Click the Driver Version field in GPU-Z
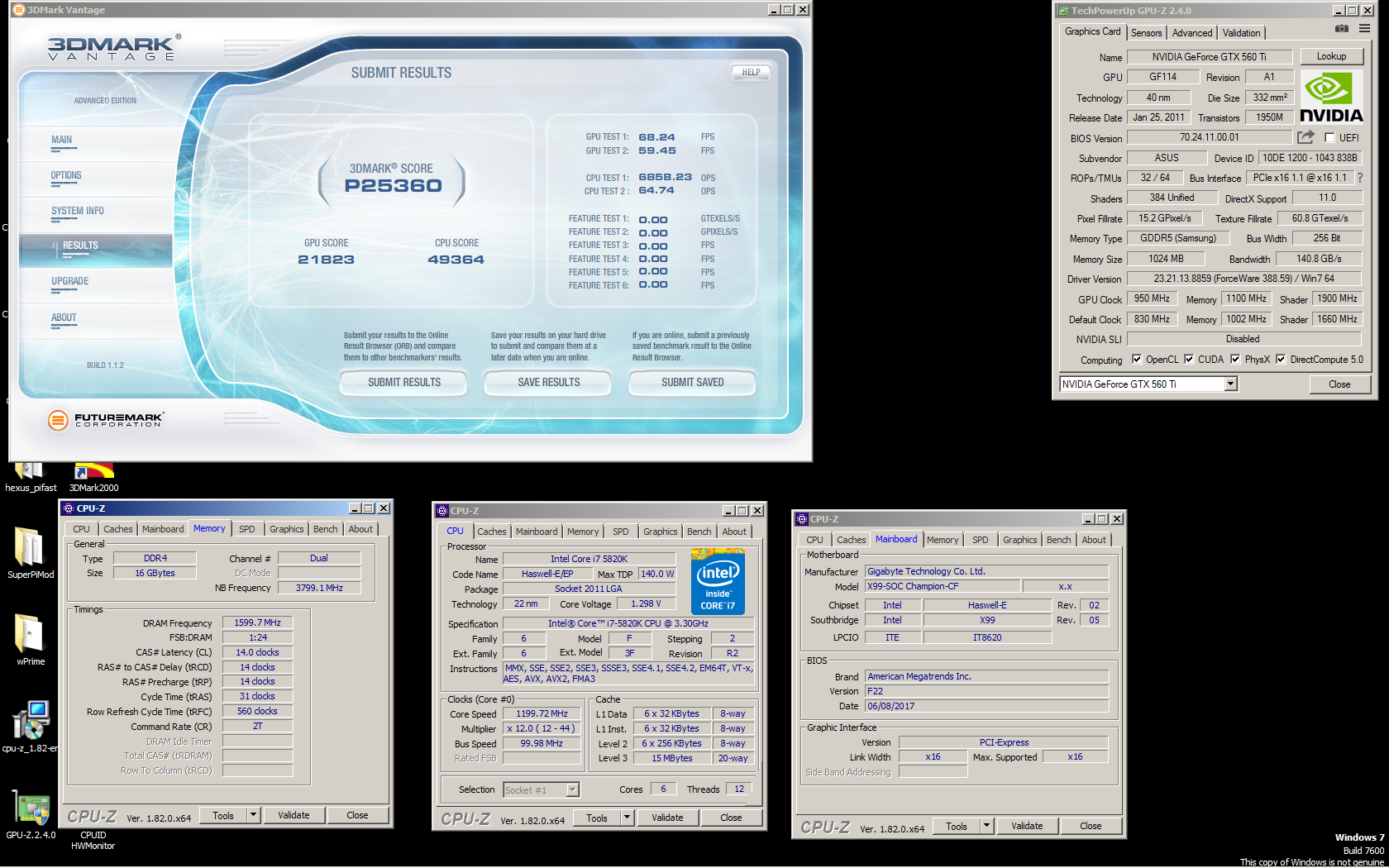The height and width of the screenshot is (868, 1389). click(x=1244, y=279)
